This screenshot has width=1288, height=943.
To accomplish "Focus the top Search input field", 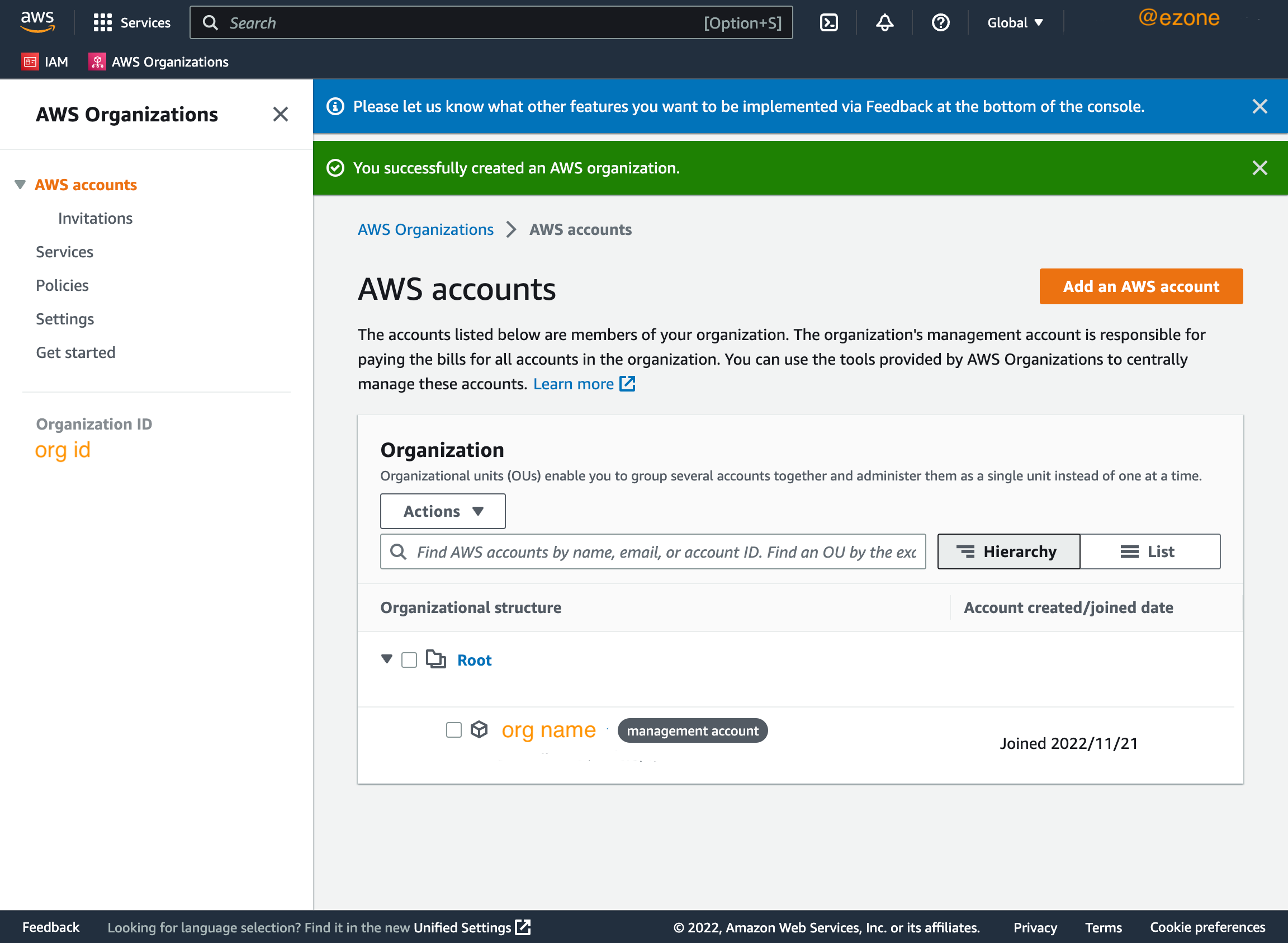I will (491, 23).
